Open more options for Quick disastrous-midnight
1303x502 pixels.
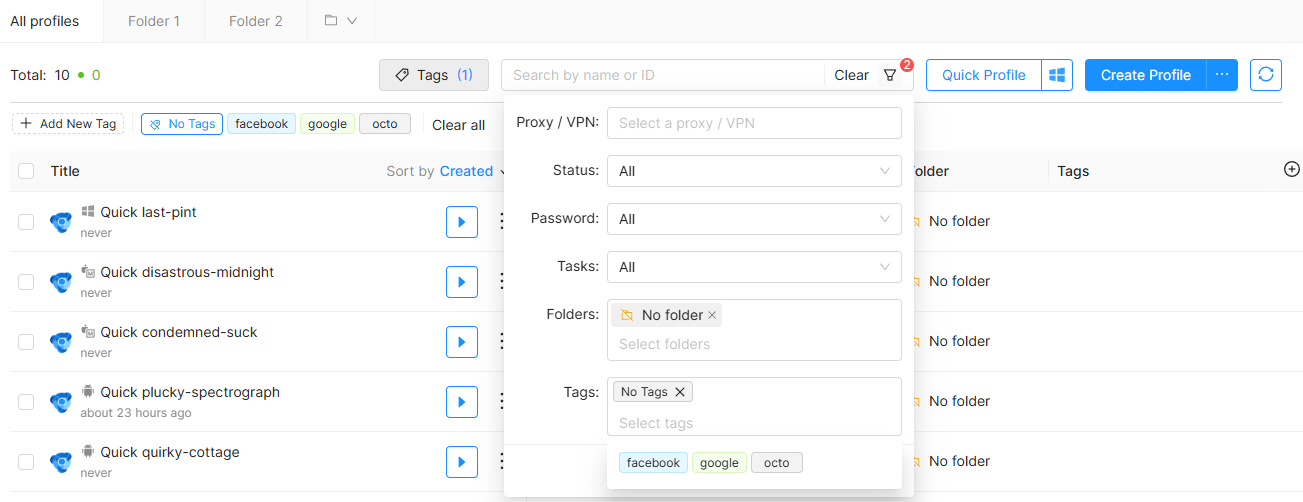(501, 281)
